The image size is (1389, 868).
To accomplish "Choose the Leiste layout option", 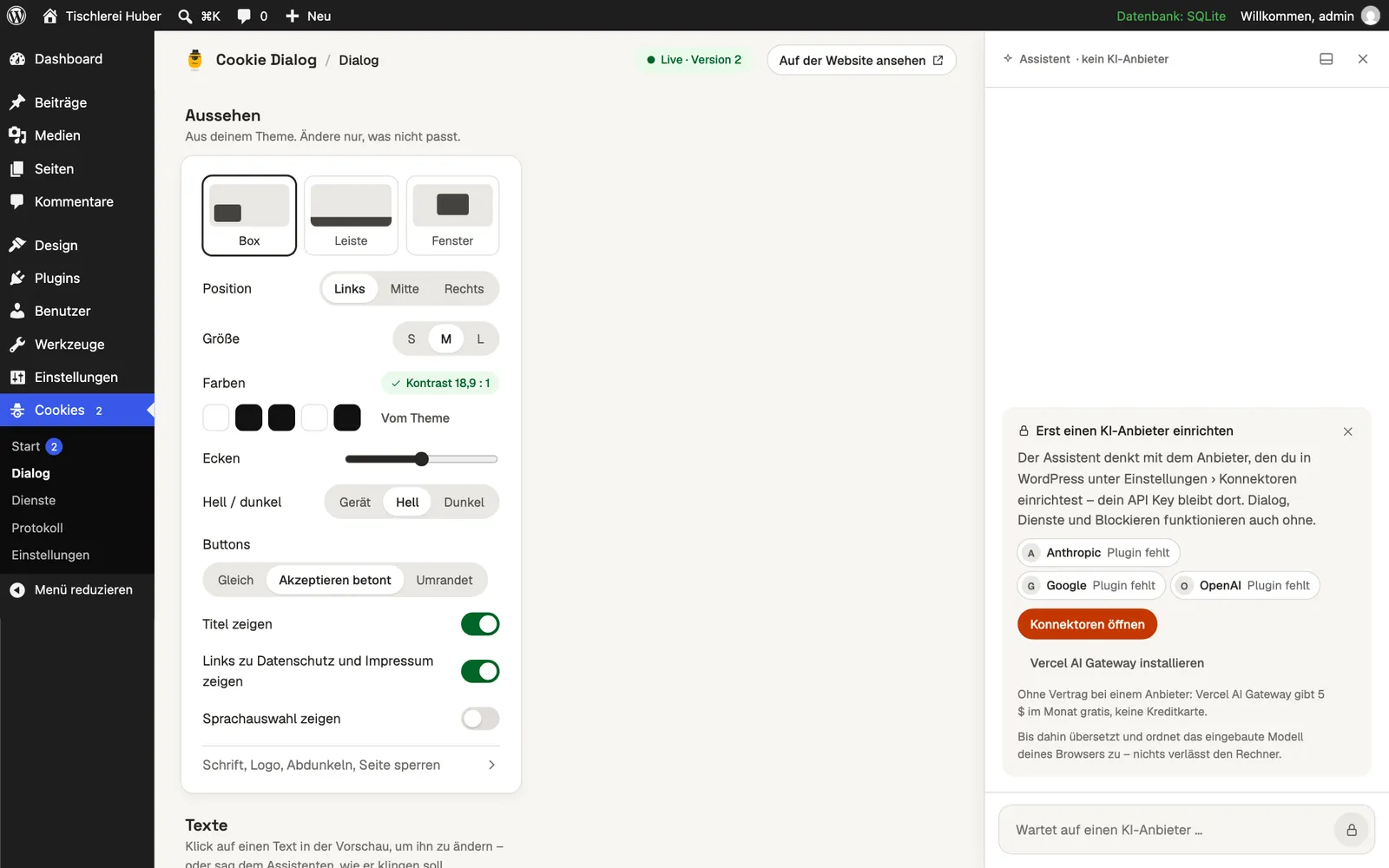I will tap(351, 215).
